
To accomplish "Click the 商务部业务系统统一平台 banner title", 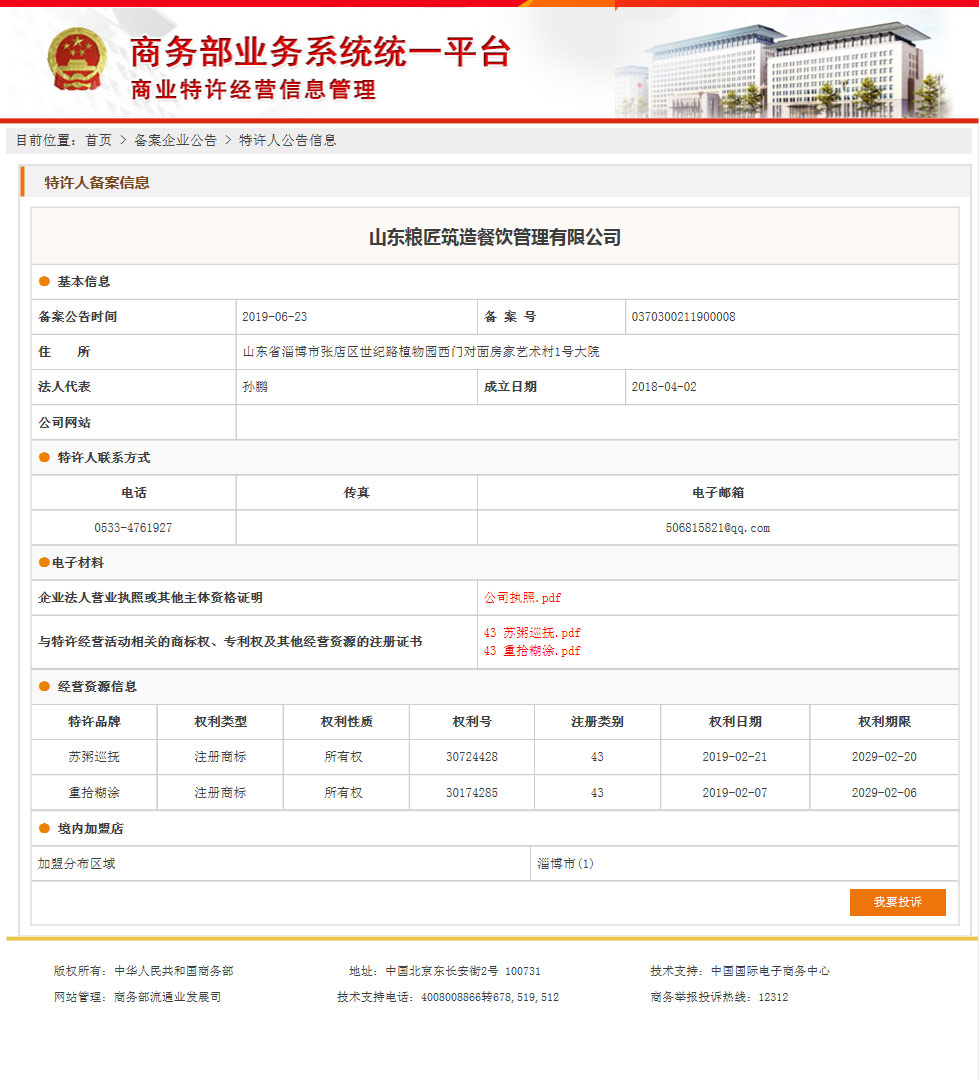I will pyautogui.click(x=321, y=52).
